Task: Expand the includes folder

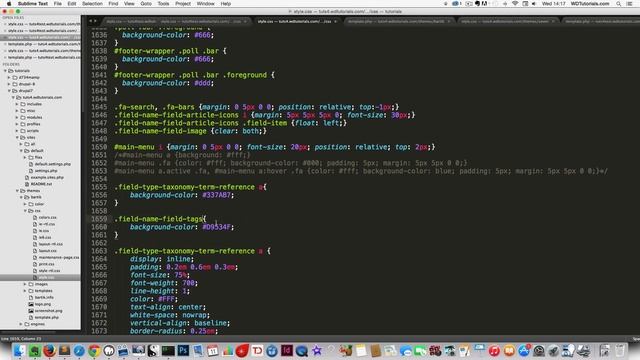Action: coord(17,104)
